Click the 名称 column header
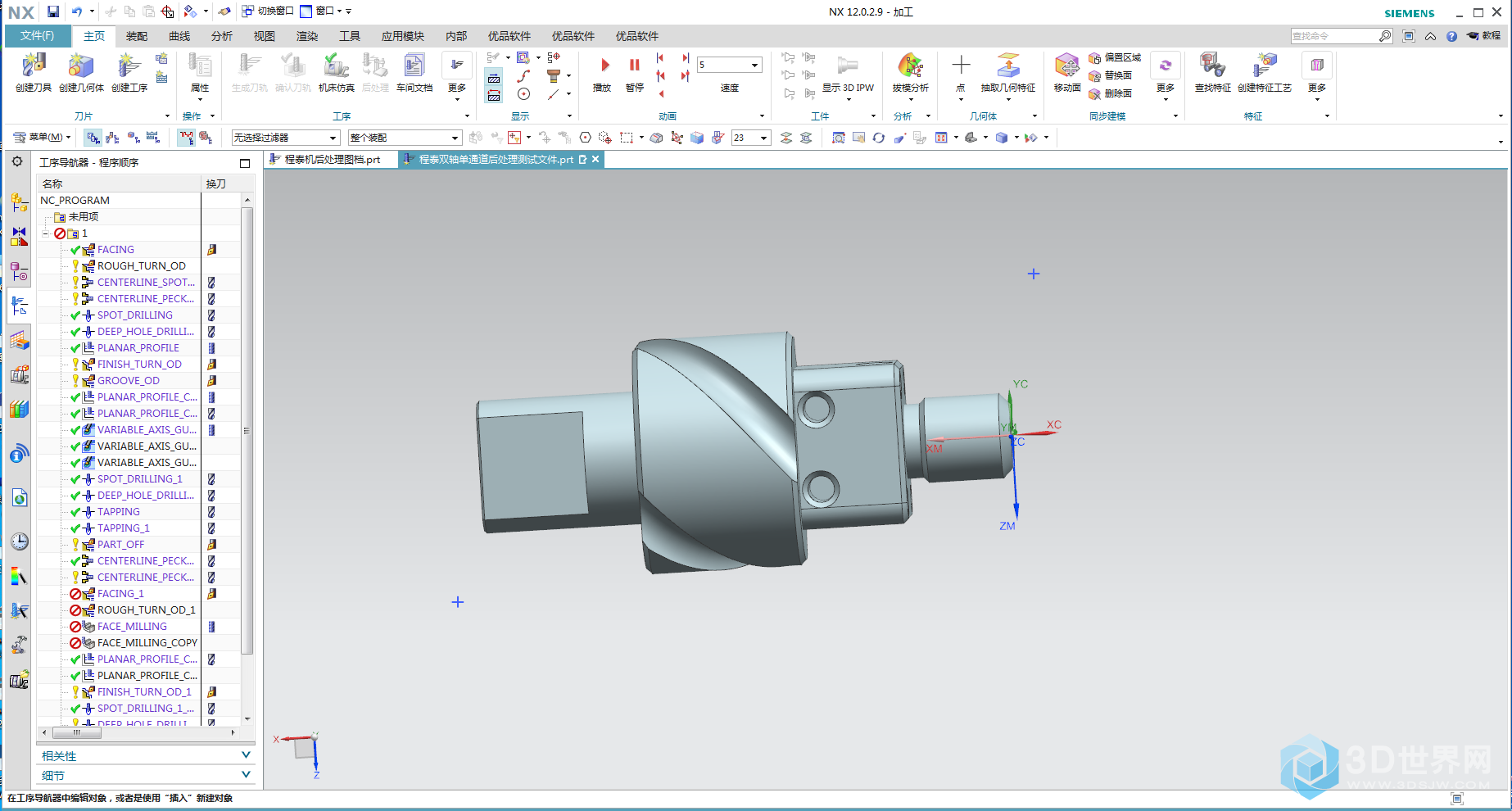 tap(119, 183)
